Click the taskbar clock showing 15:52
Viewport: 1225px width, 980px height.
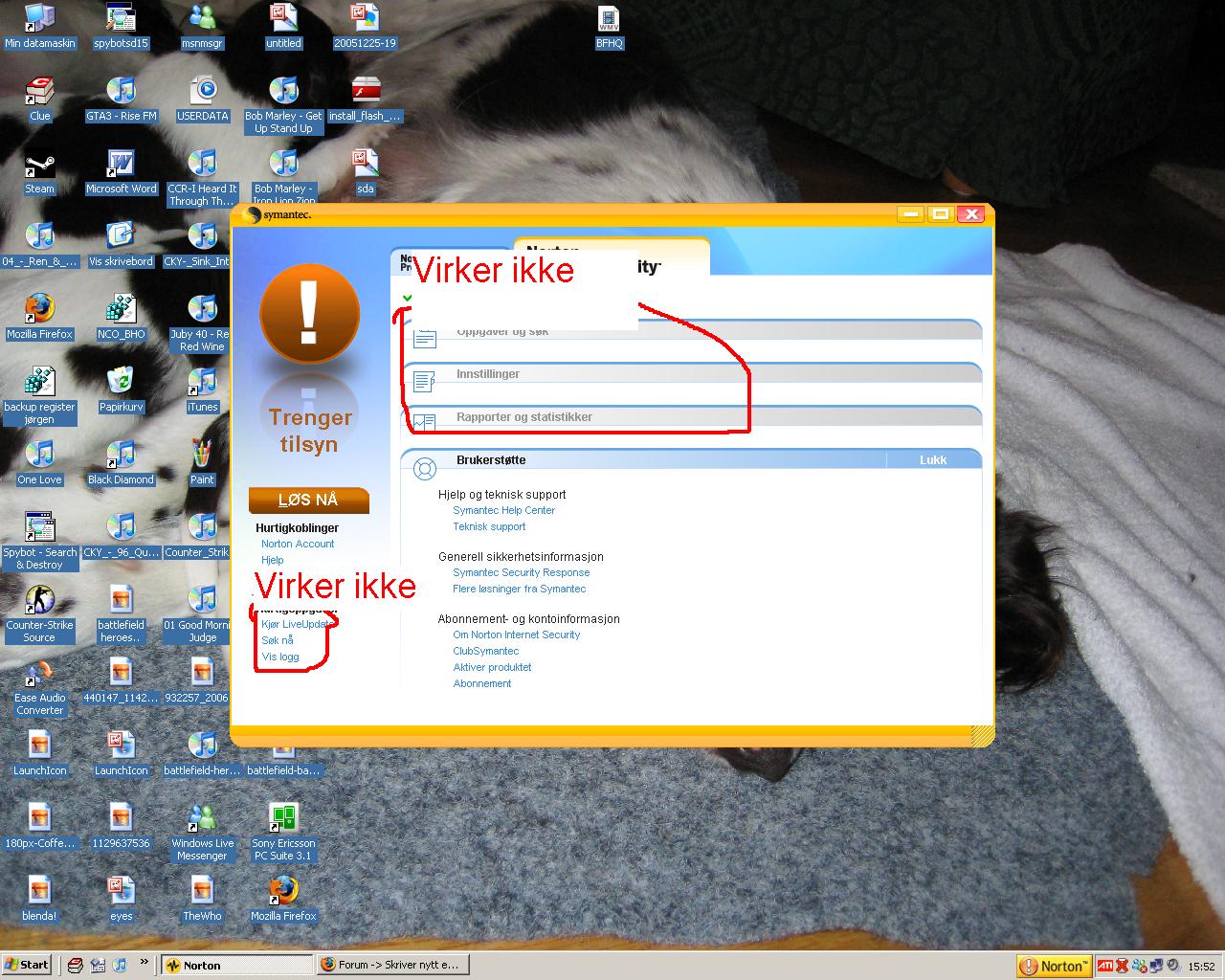pos(1201,967)
